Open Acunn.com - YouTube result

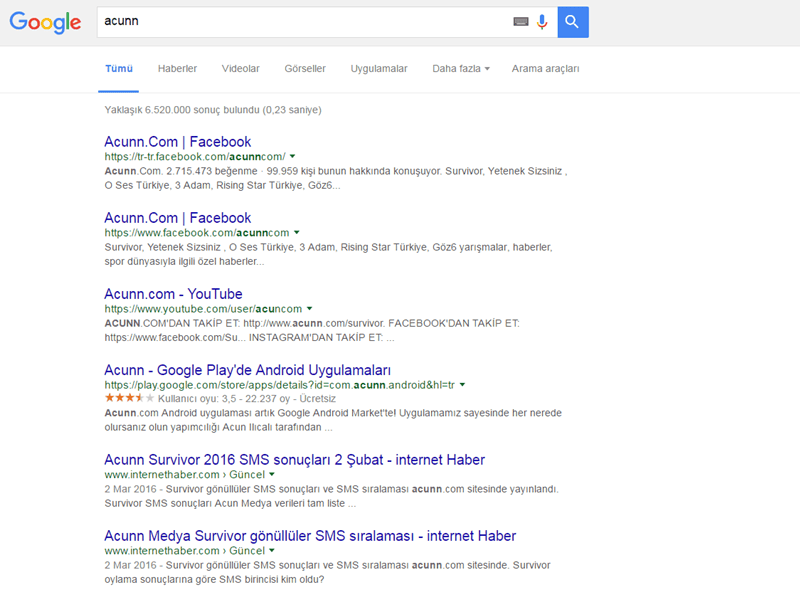[173, 294]
